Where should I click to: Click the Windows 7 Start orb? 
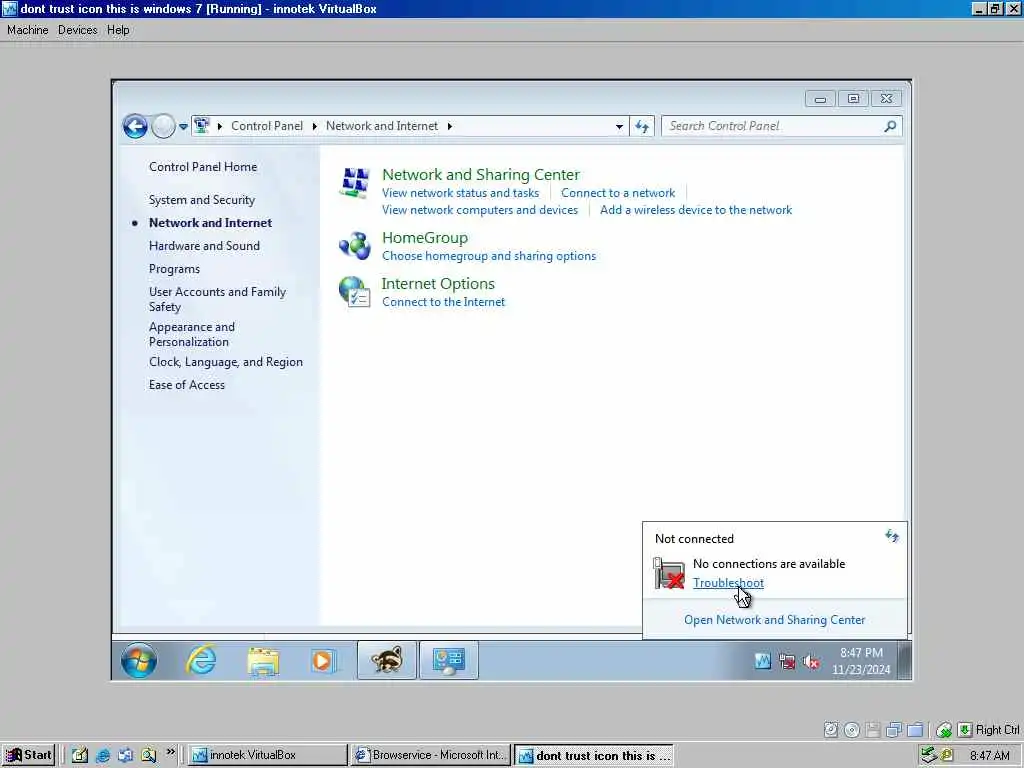click(x=138, y=660)
